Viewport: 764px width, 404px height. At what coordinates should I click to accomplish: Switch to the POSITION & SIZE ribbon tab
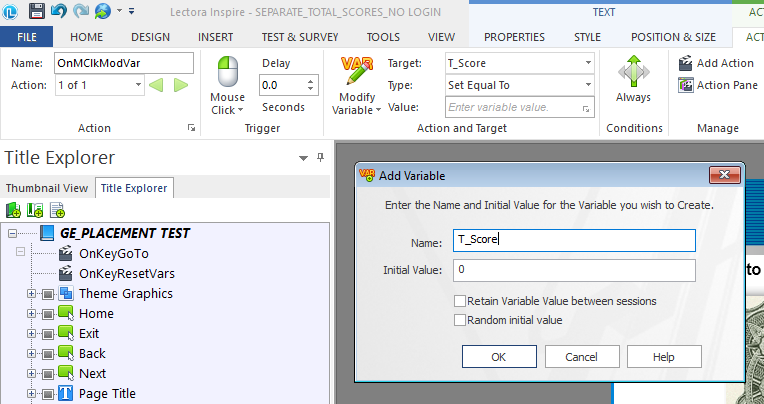(x=673, y=37)
